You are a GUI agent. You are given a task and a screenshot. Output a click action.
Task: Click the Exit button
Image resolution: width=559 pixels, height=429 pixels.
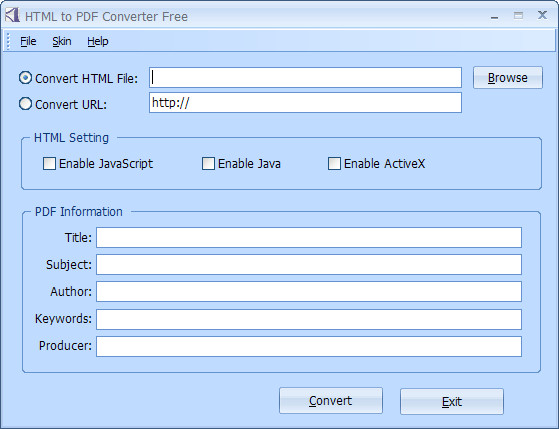point(452,402)
